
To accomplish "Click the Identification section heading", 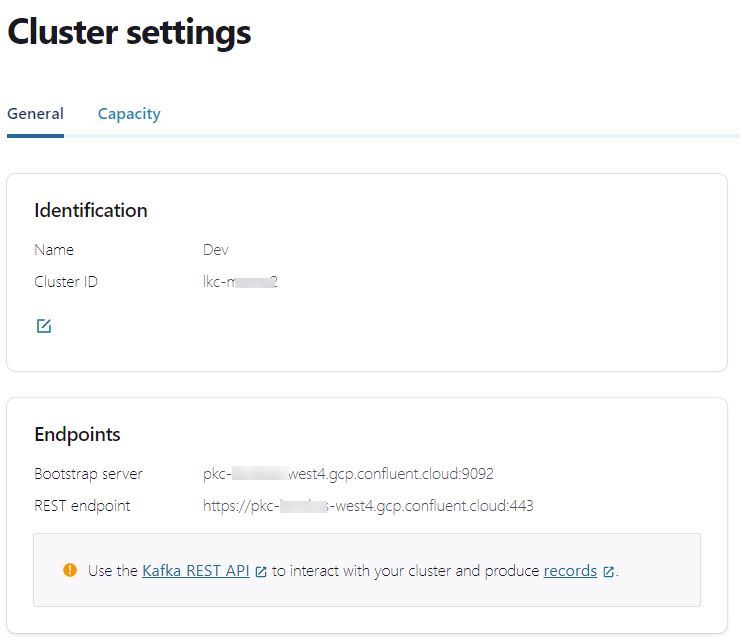I will click(91, 210).
